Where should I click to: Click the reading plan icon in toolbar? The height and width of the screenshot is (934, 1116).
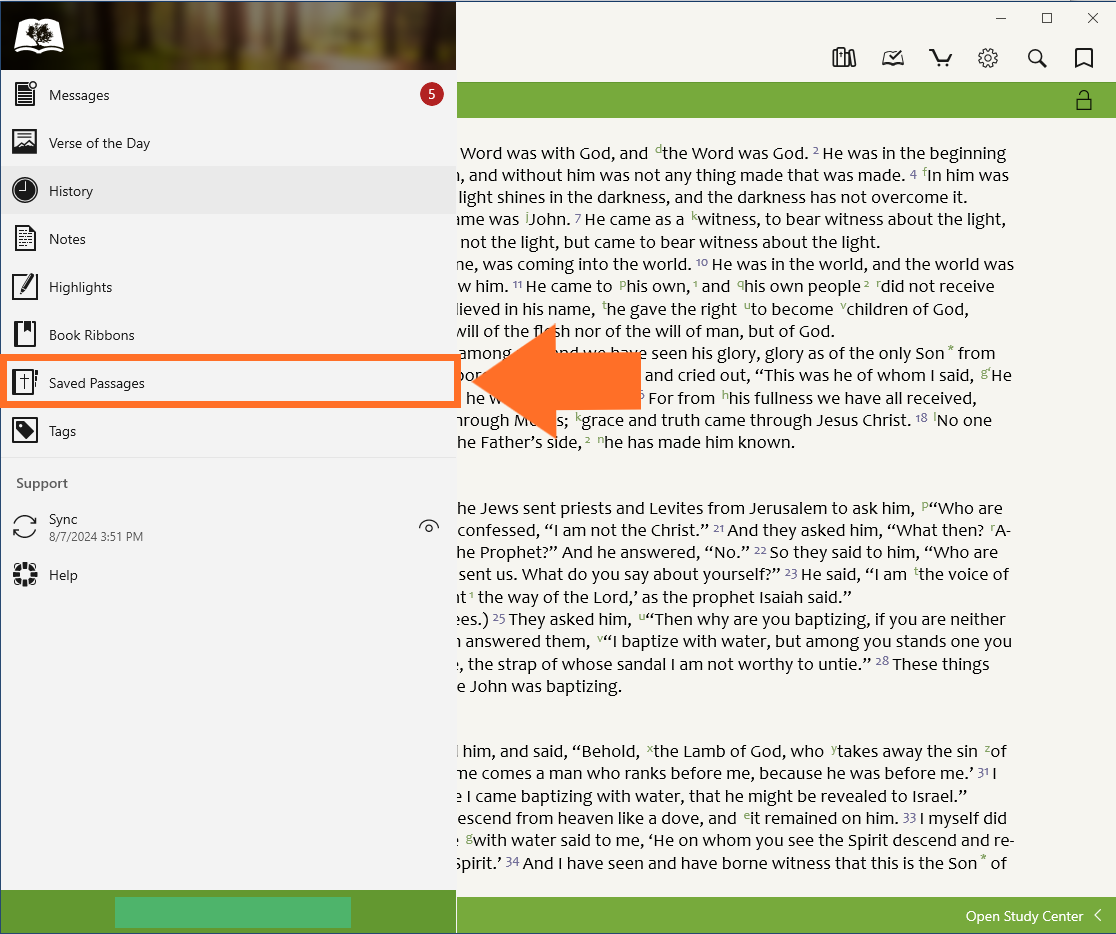[892, 58]
